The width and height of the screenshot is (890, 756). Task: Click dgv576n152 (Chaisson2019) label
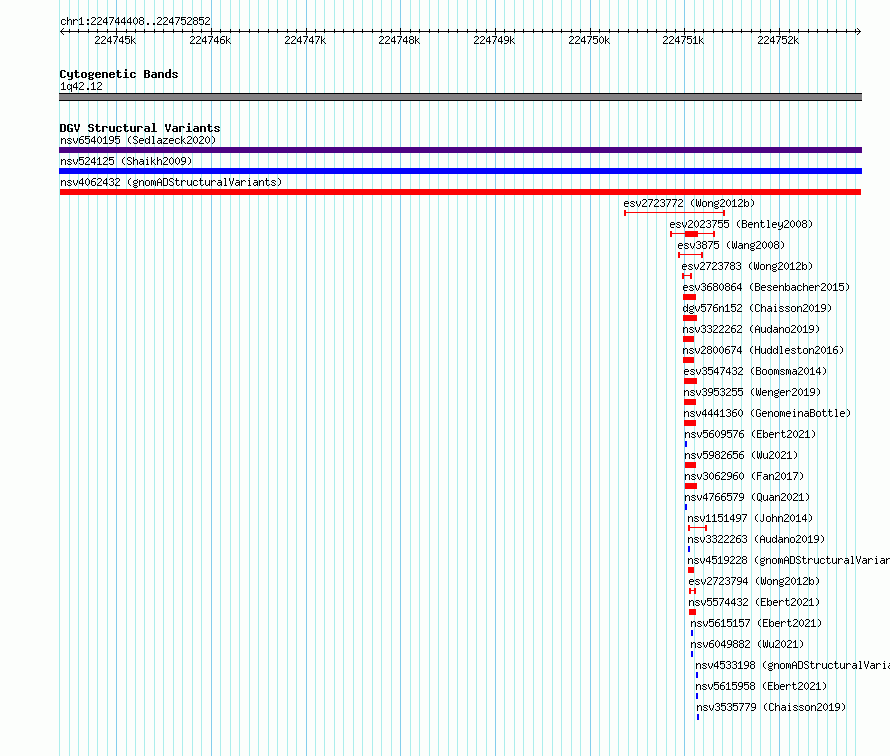(x=757, y=308)
